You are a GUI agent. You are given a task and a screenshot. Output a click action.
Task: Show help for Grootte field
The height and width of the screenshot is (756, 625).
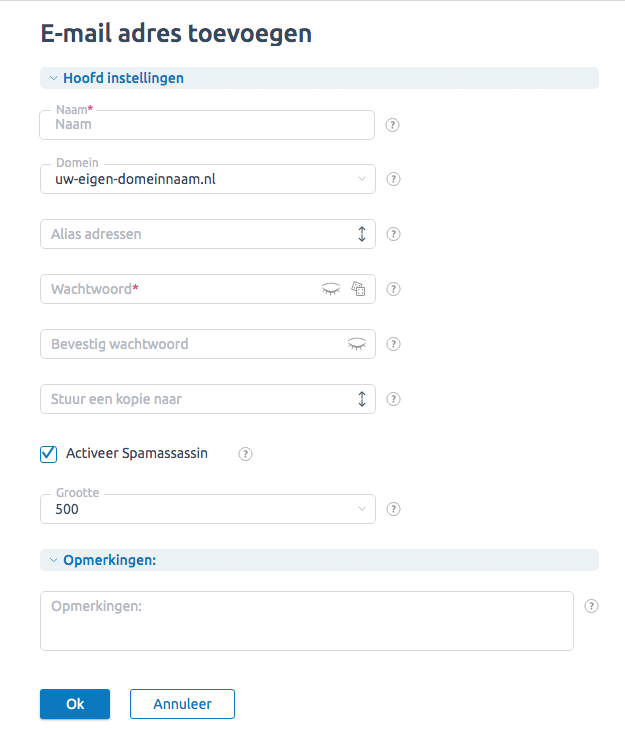pyautogui.click(x=393, y=509)
